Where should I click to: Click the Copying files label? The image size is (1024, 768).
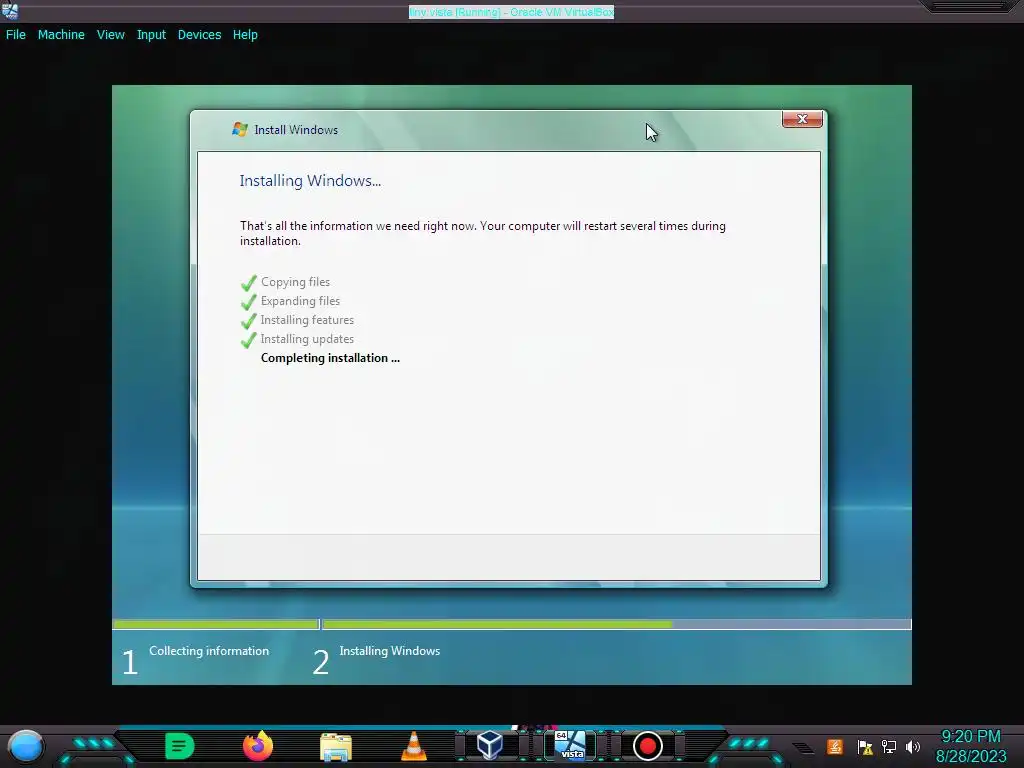[x=295, y=282]
